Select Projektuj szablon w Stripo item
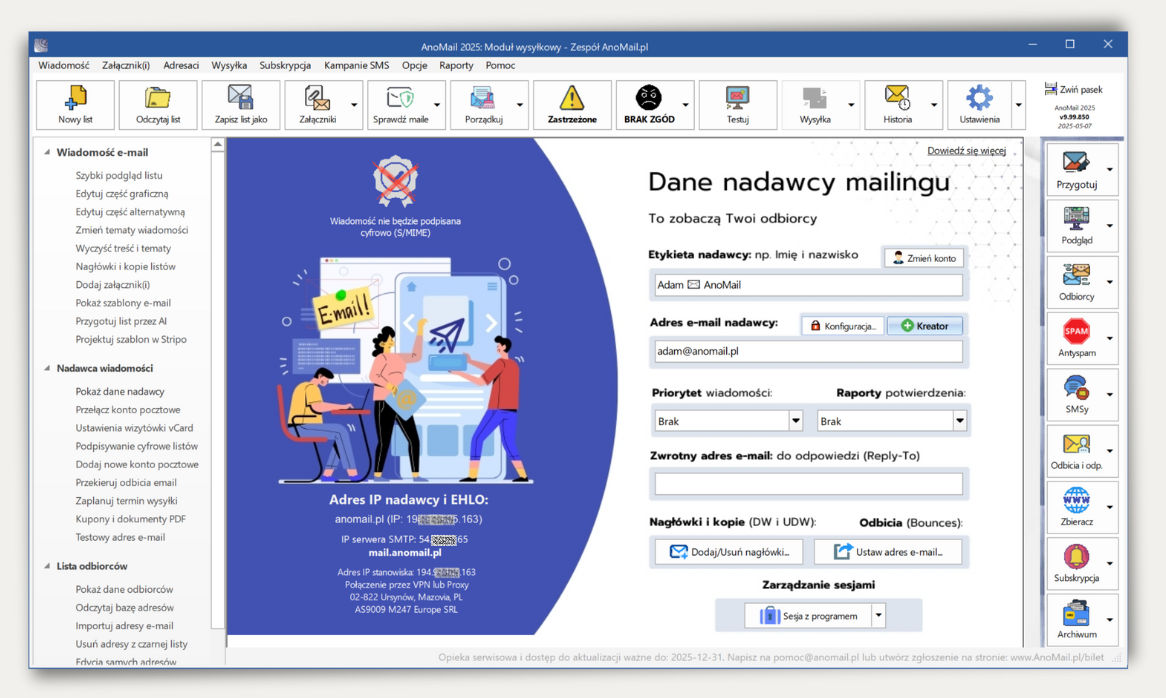This screenshot has width=1166, height=698. click(131, 340)
